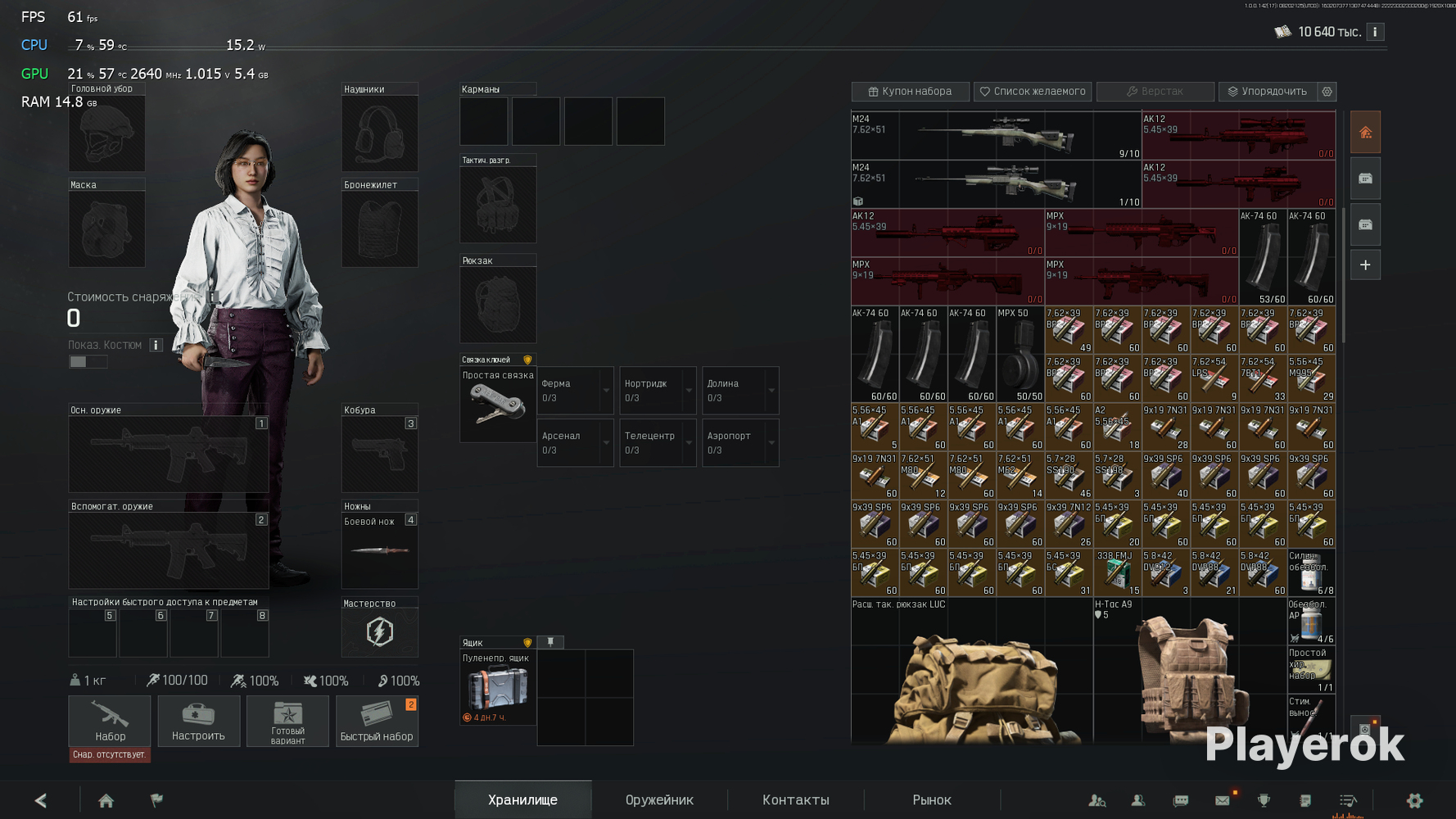The width and height of the screenshot is (1456, 819).
Task: Click the empty Головной убор helmet slot
Action: 106,133
